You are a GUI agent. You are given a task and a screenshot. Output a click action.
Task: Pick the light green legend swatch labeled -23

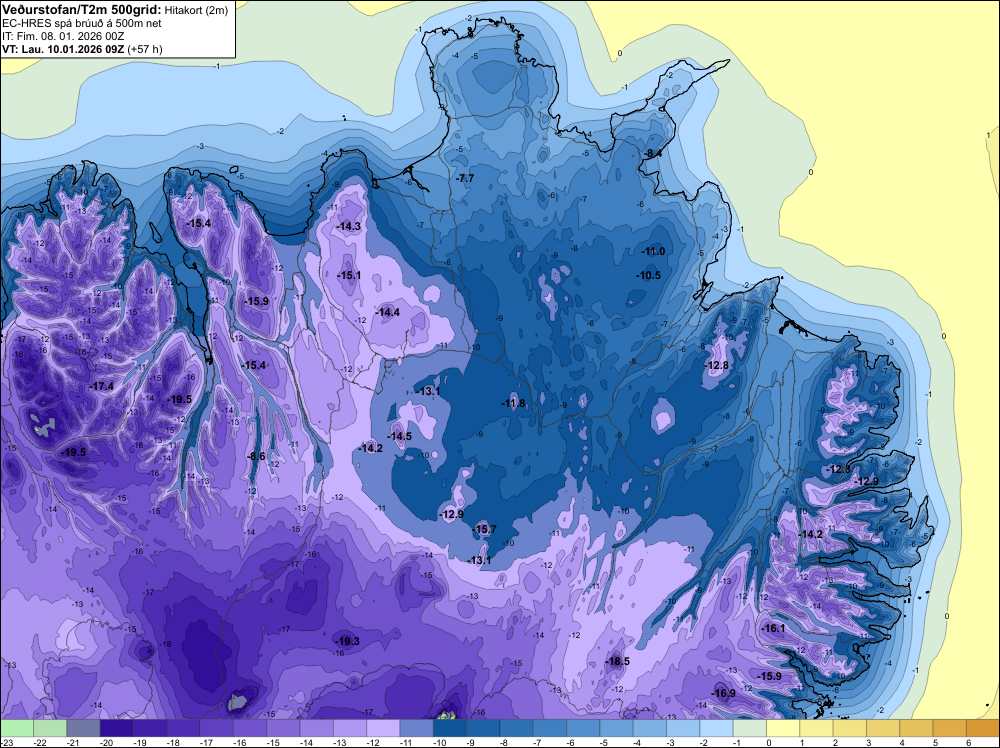[x=17, y=728]
